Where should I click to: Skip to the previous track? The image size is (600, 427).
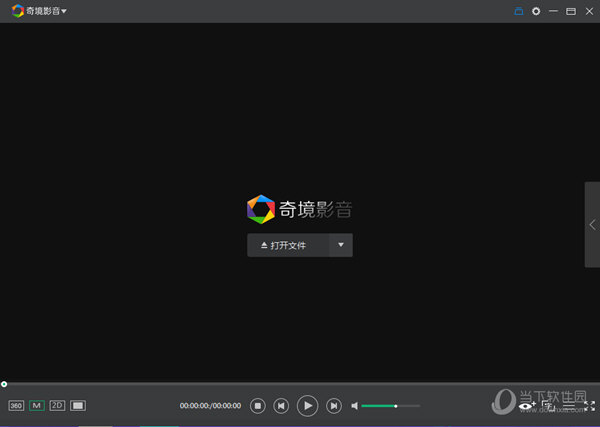pyautogui.click(x=281, y=406)
